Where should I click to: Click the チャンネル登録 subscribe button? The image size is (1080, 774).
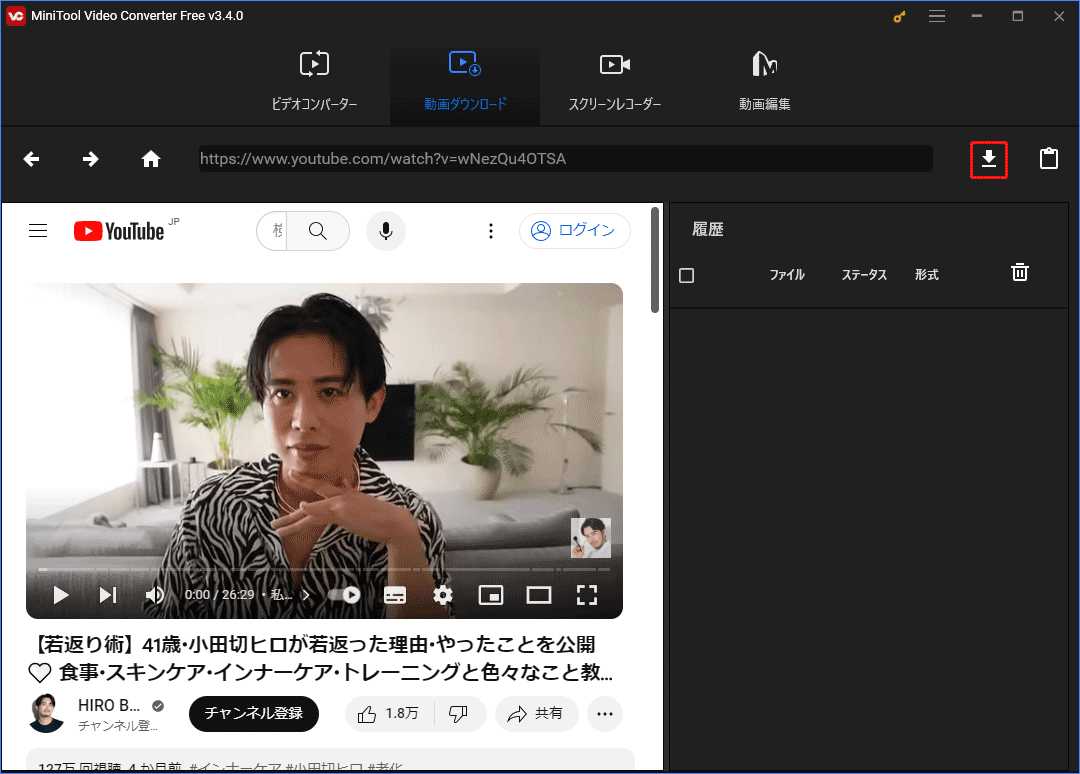point(253,713)
